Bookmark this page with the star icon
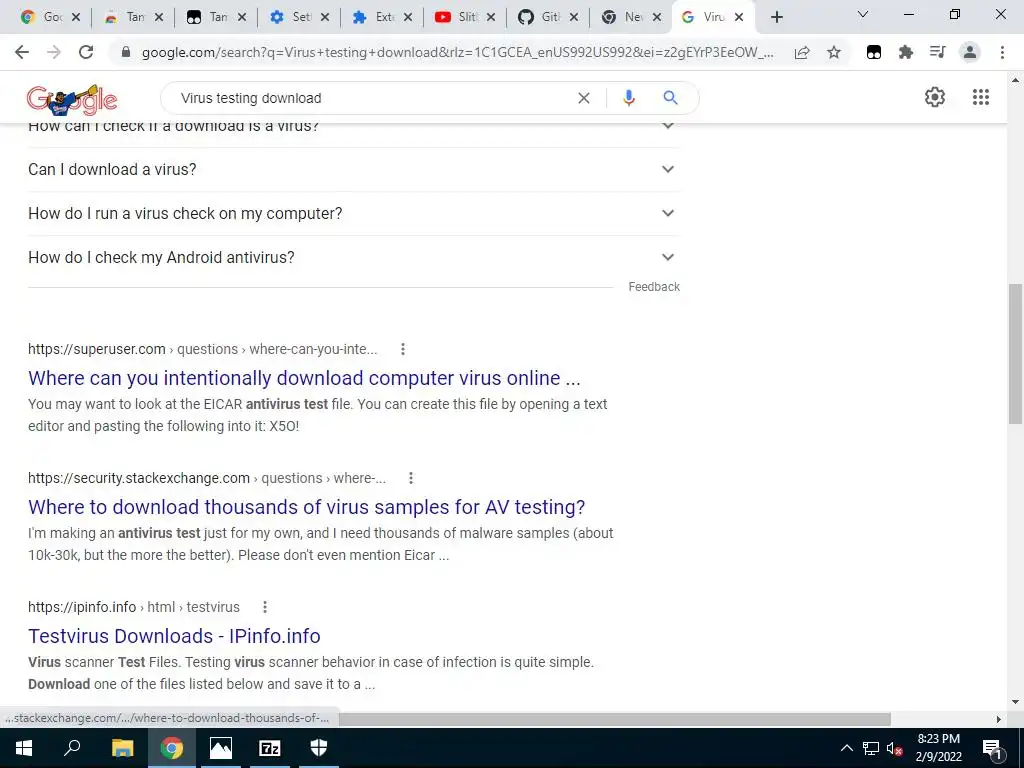The image size is (1024, 768). click(834, 52)
